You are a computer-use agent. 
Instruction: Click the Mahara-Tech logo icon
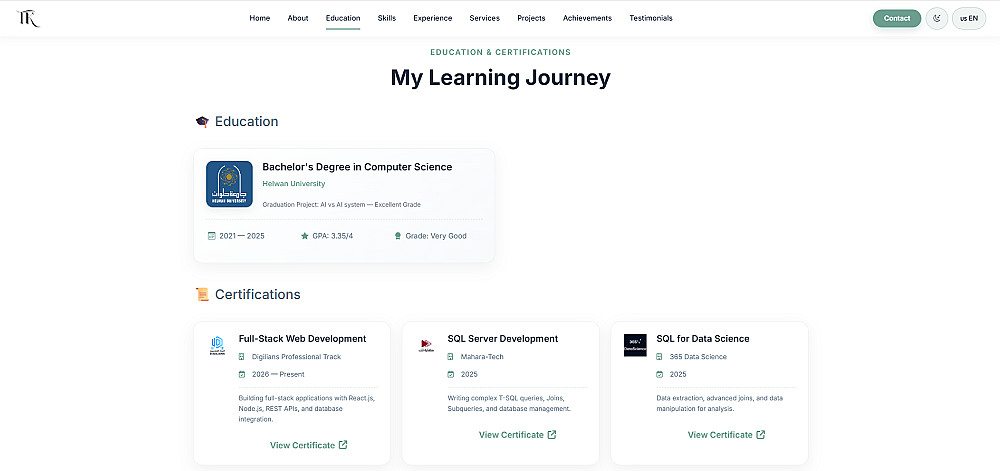(x=426, y=345)
